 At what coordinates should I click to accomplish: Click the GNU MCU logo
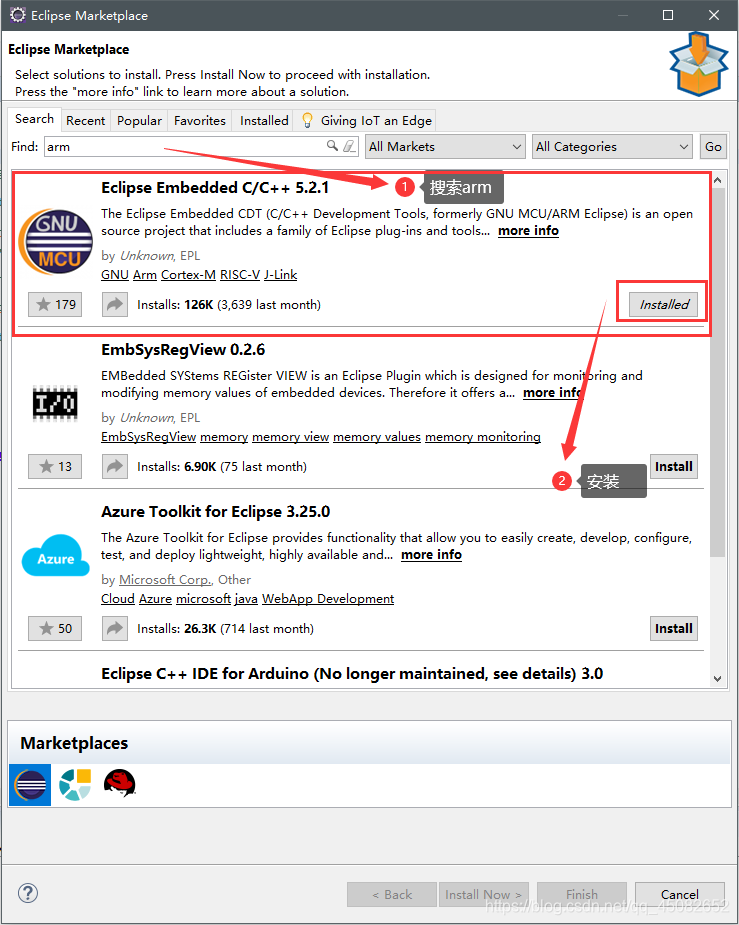pos(56,242)
